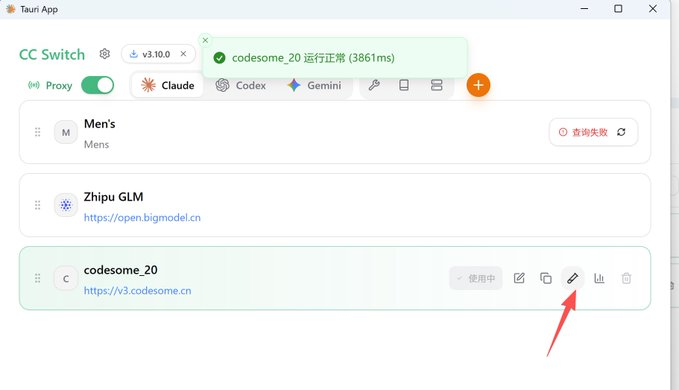Screen dimensions: 679x390
Task: Open settings gear next to CC Switch
Action: [x=104, y=54]
